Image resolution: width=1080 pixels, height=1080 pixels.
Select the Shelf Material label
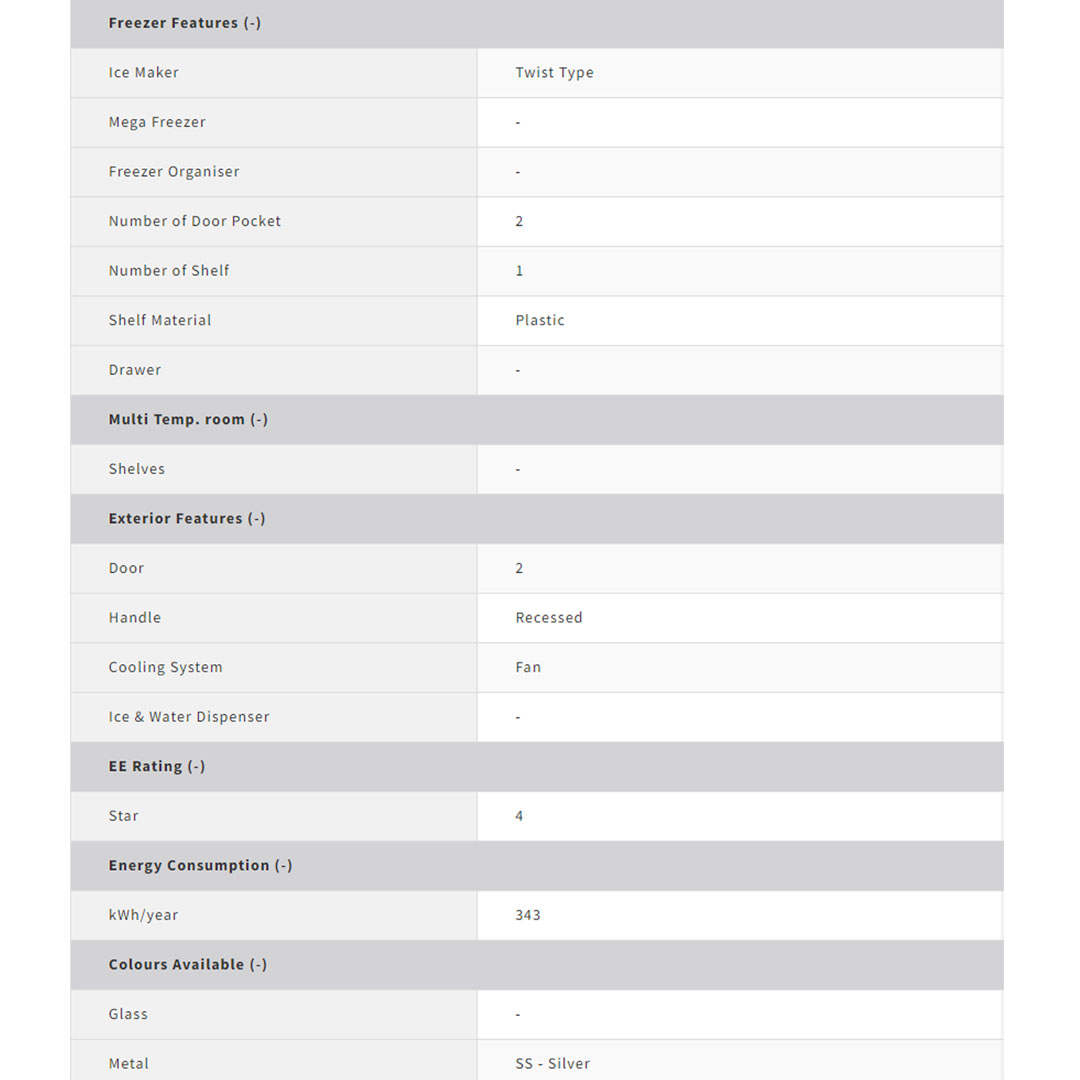click(160, 321)
